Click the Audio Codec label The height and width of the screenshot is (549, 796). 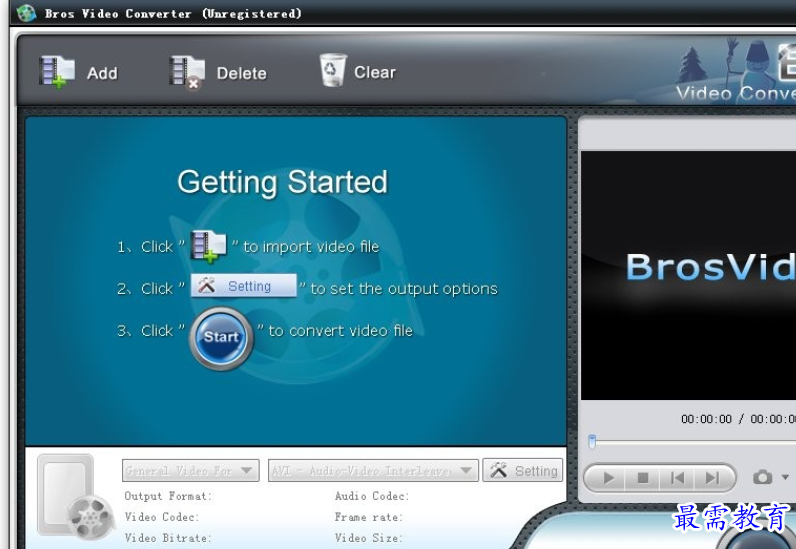(x=372, y=496)
